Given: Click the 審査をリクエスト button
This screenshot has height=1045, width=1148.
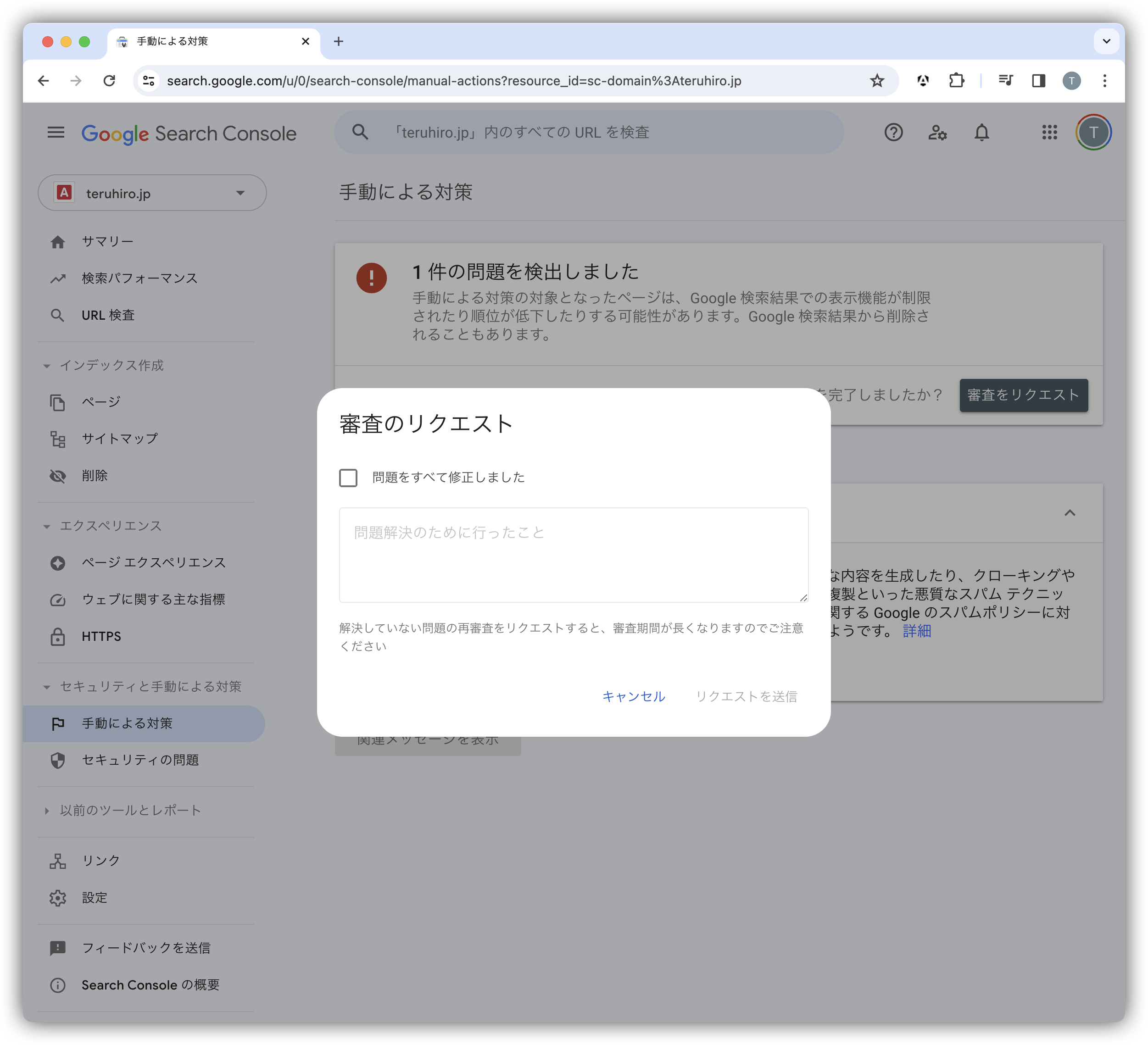Looking at the screenshot, I should [1023, 395].
